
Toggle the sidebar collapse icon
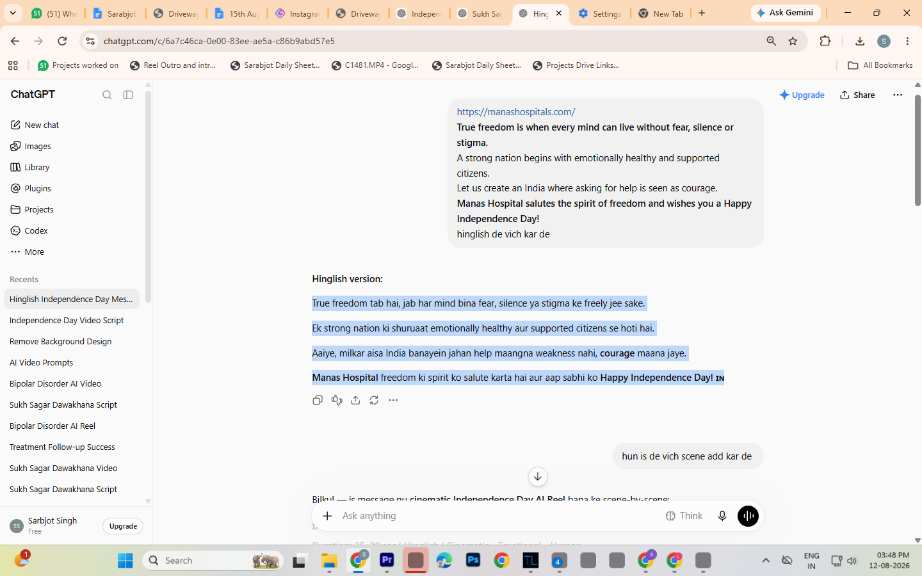pyautogui.click(x=128, y=95)
